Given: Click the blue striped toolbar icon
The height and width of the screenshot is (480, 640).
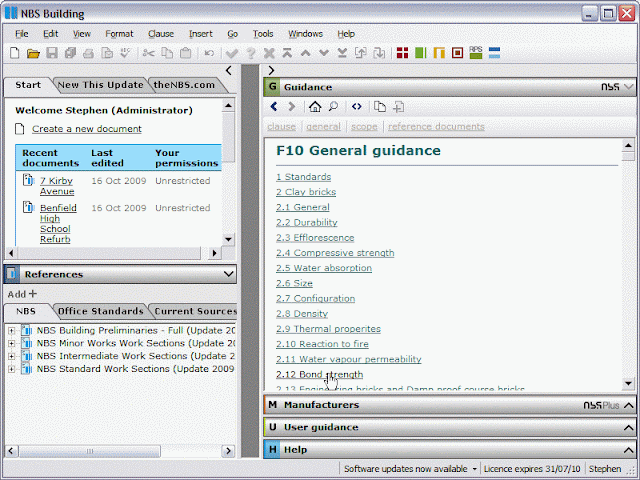Looking at the screenshot, I should click(494, 53).
